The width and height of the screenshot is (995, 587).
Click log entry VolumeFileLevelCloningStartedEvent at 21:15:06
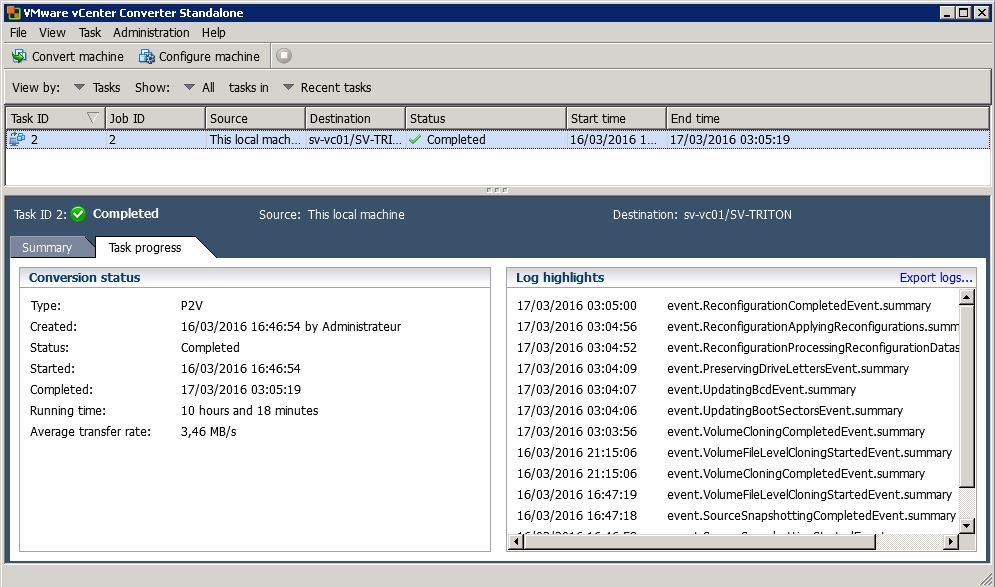tap(809, 452)
